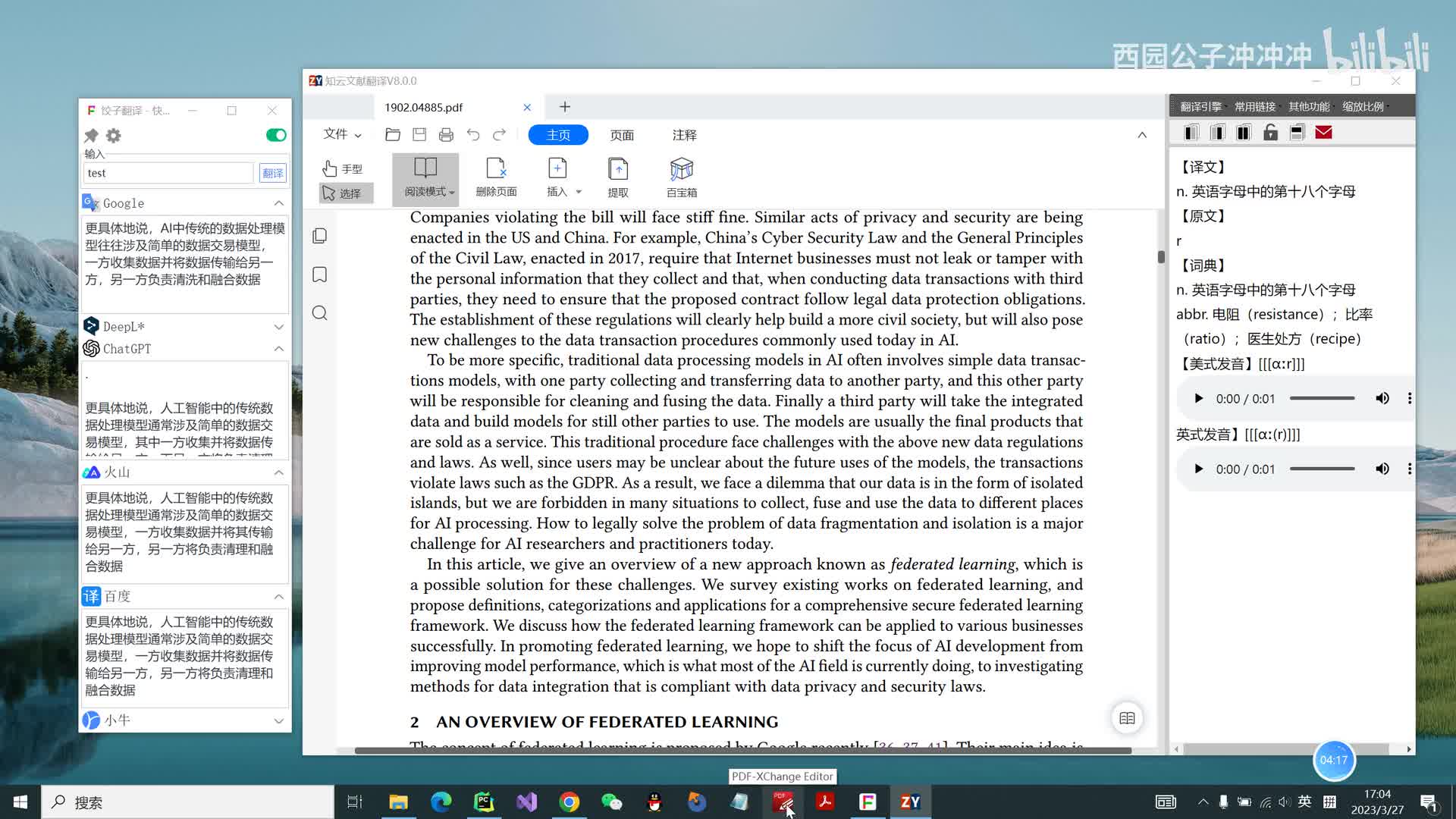This screenshot has height=819, width=1456.
Task: Open the search magnifier in PDF sidebar
Action: pyautogui.click(x=320, y=313)
